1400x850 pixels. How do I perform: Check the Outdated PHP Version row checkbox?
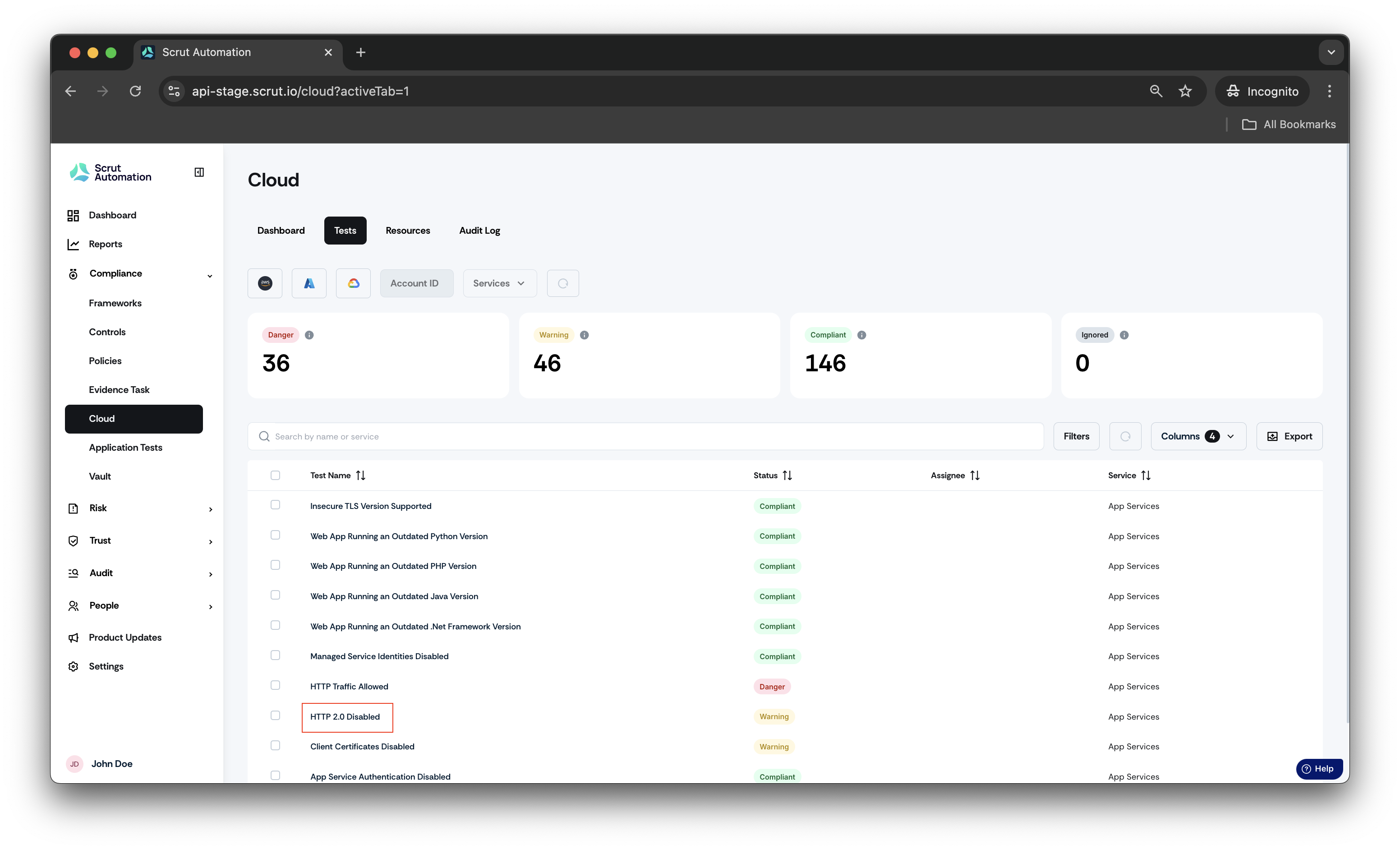point(275,565)
